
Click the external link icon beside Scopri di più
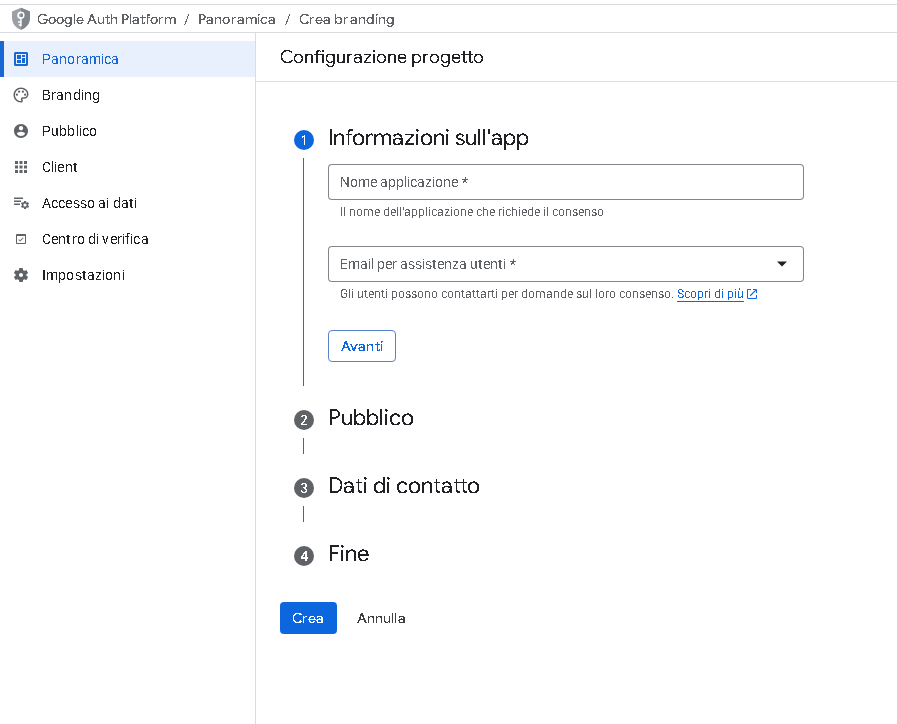752,294
